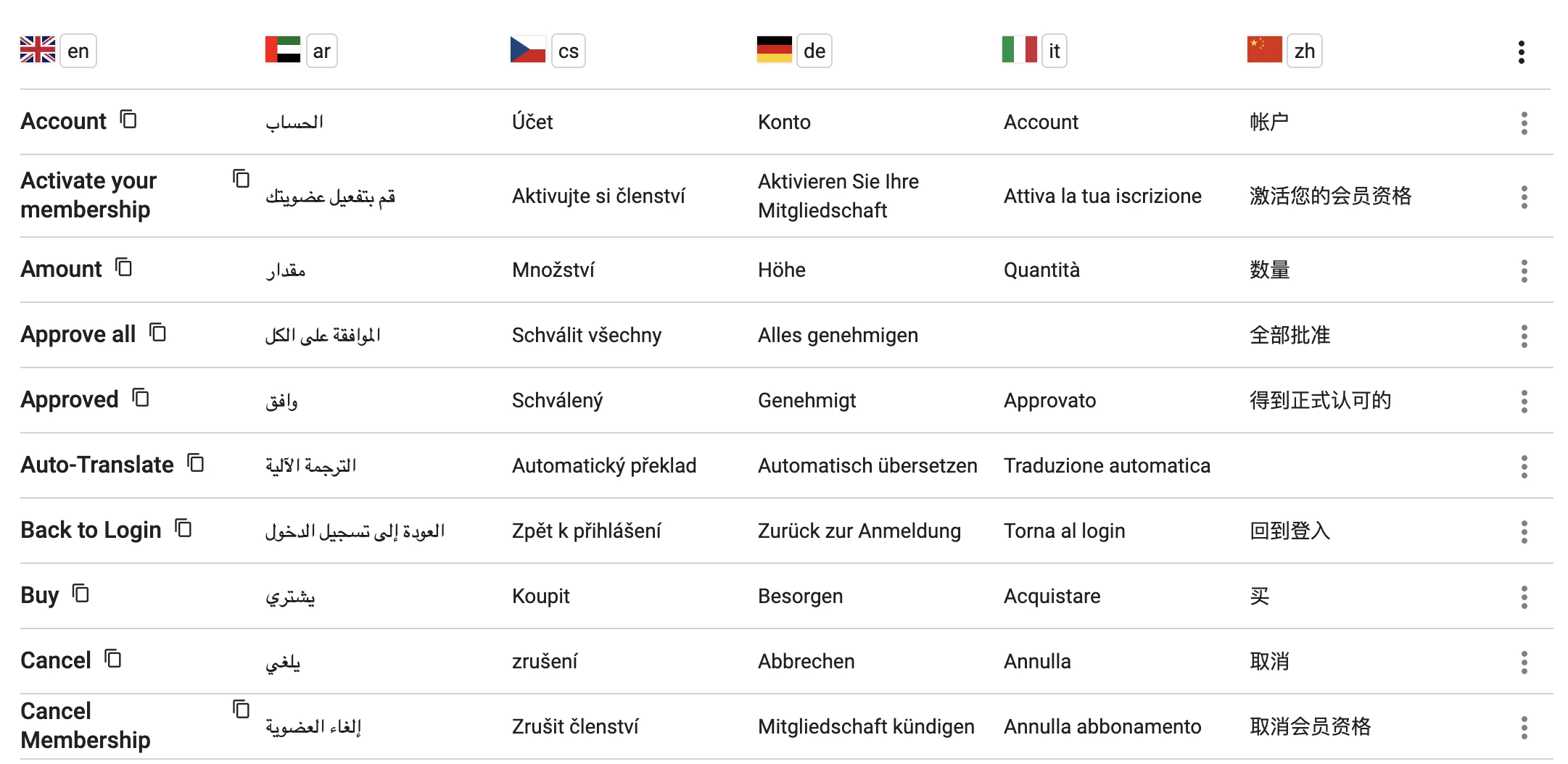The height and width of the screenshot is (764, 1568).
Task: Open row options for 'Account'
Action: click(1524, 123)
